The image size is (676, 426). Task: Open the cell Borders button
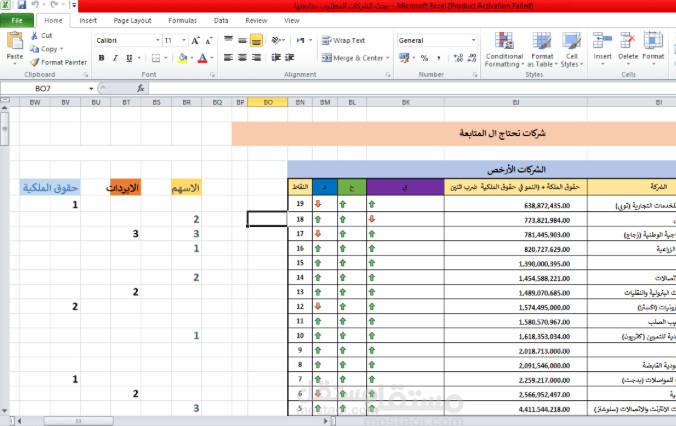156,58
